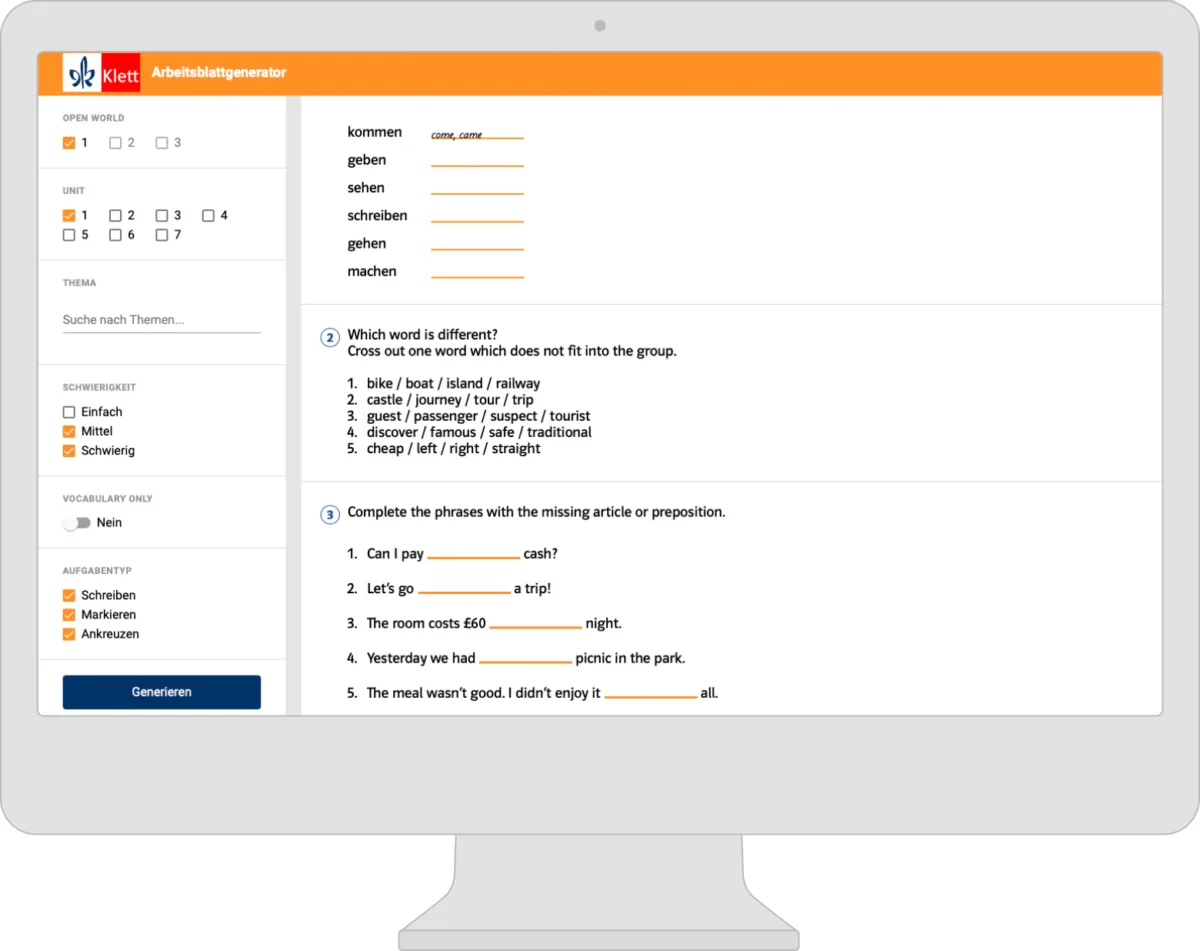
Task: Uncheck Schwierig difficulty option
Action: (x=69, y=451)
